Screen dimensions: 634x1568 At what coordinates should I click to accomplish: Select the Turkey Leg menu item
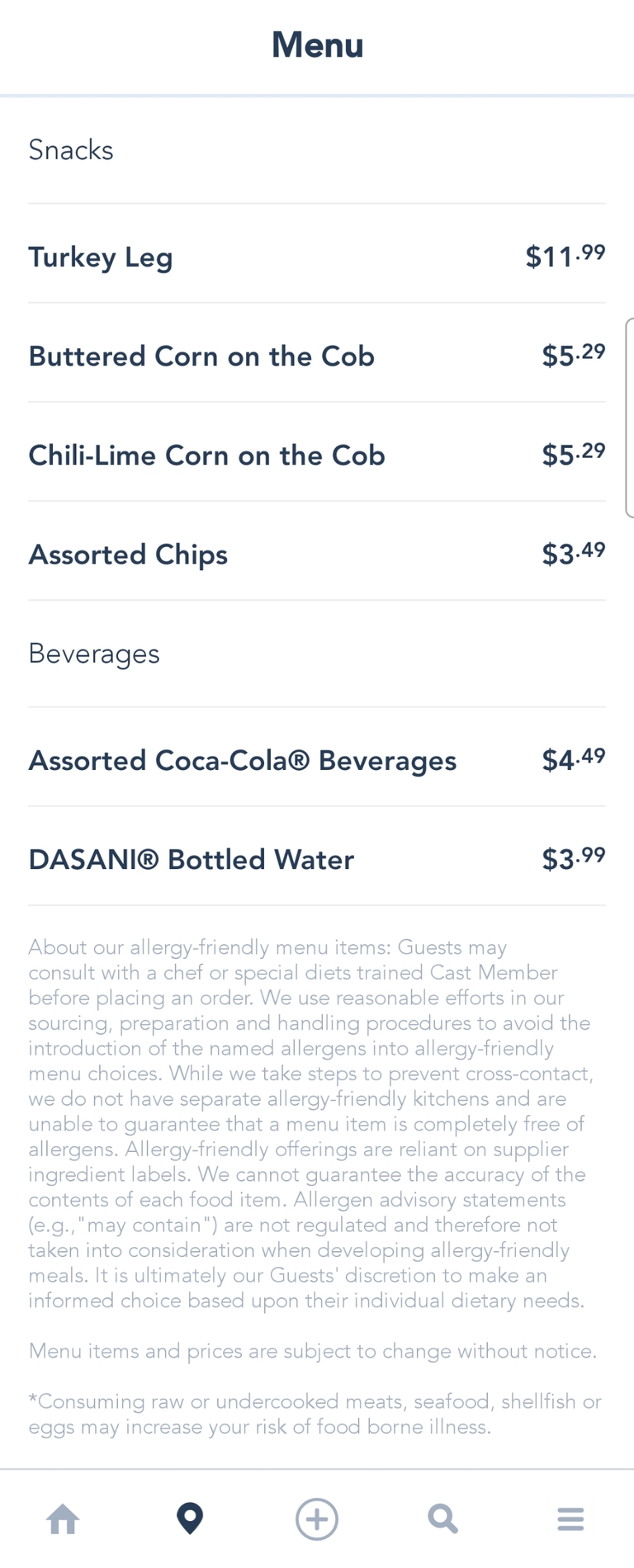tap(101, 257)
